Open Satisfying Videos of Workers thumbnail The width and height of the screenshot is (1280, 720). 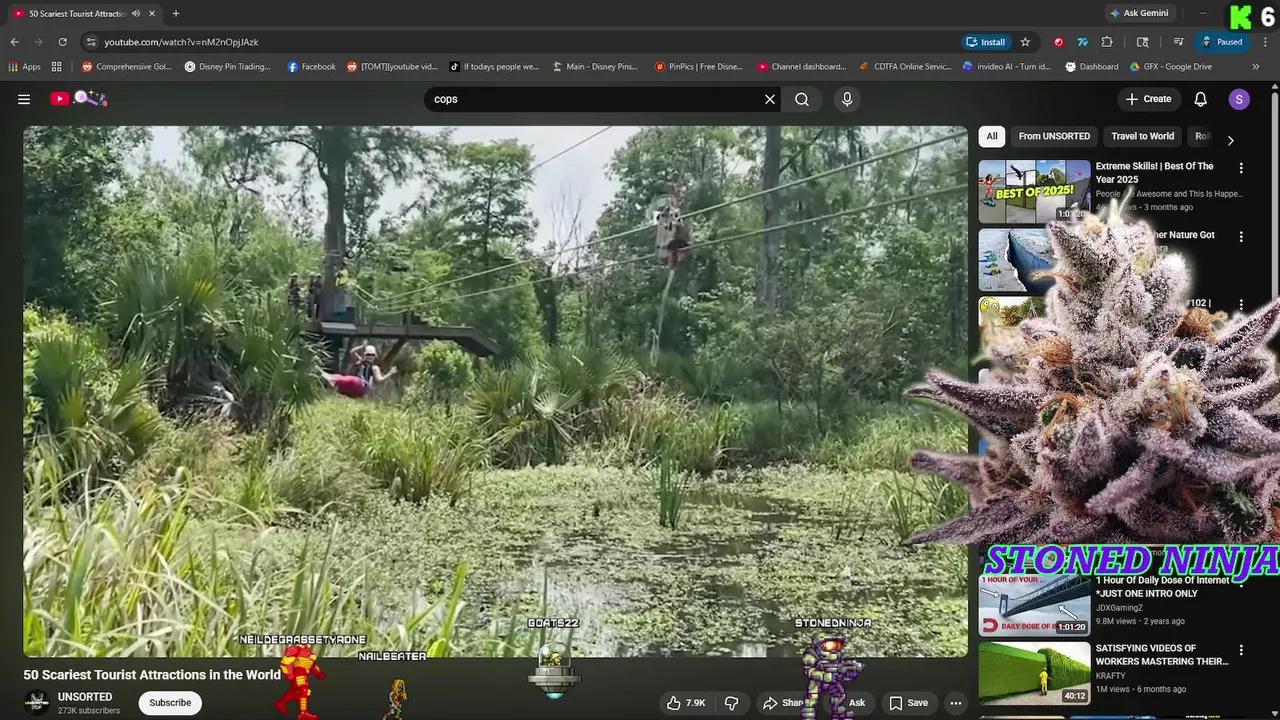coord(1034,673)
